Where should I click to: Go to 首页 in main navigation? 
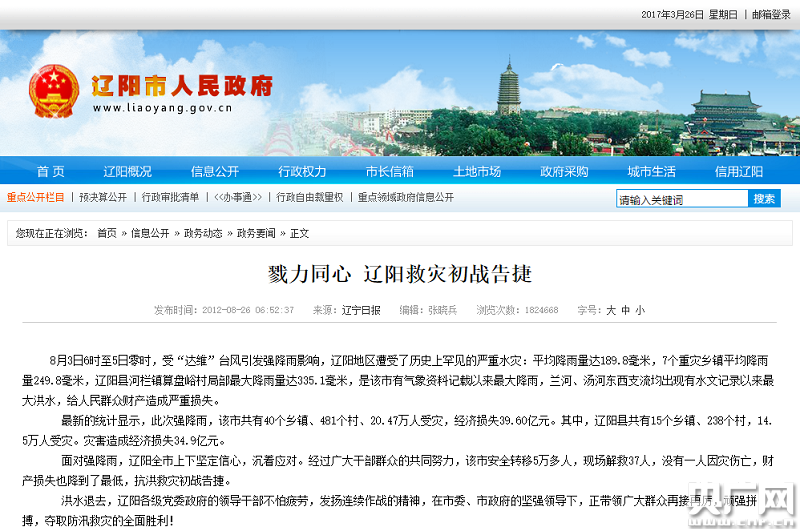(x=50, y=171)
